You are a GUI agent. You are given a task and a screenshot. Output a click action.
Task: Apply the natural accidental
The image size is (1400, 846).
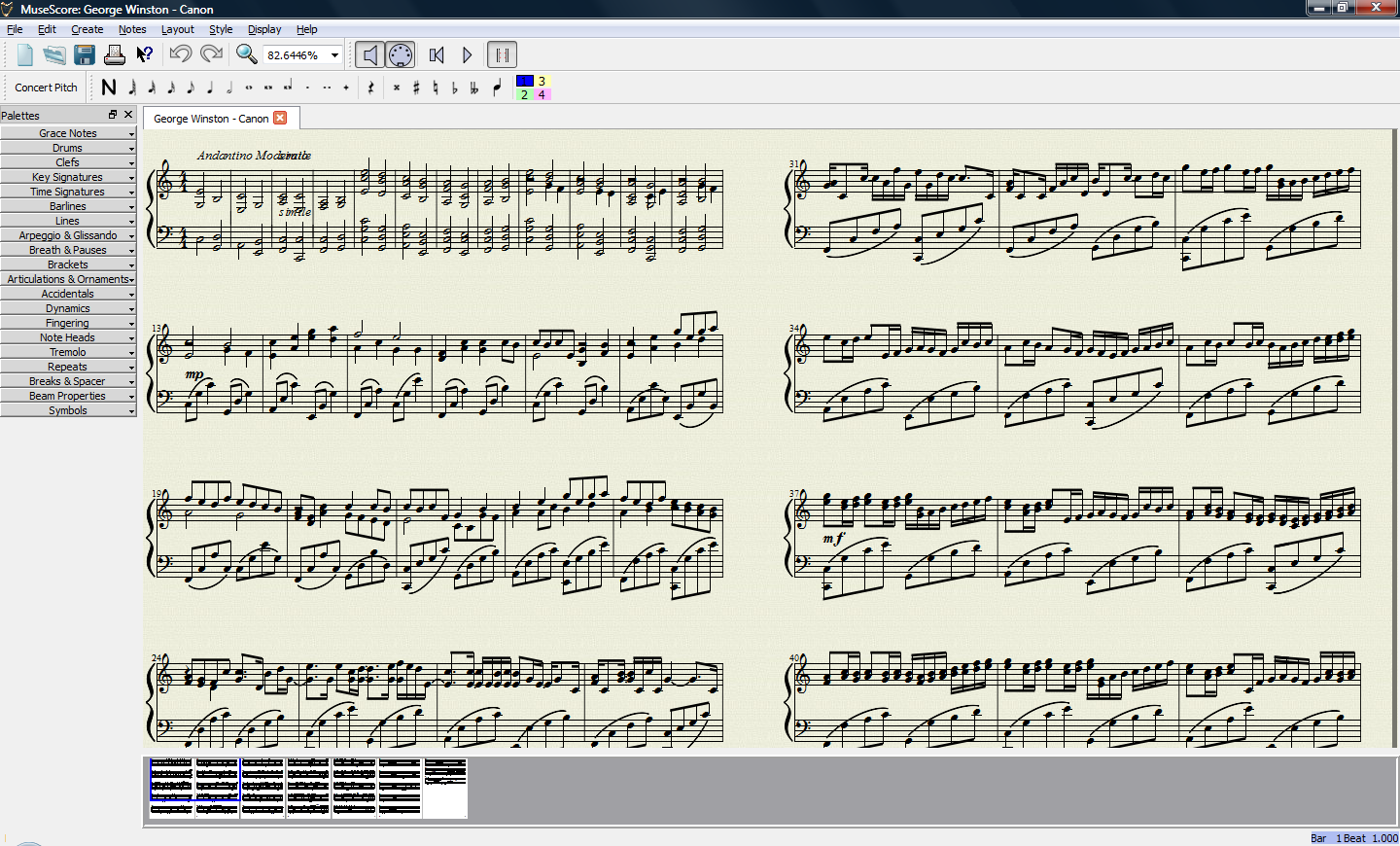[436, 88]
